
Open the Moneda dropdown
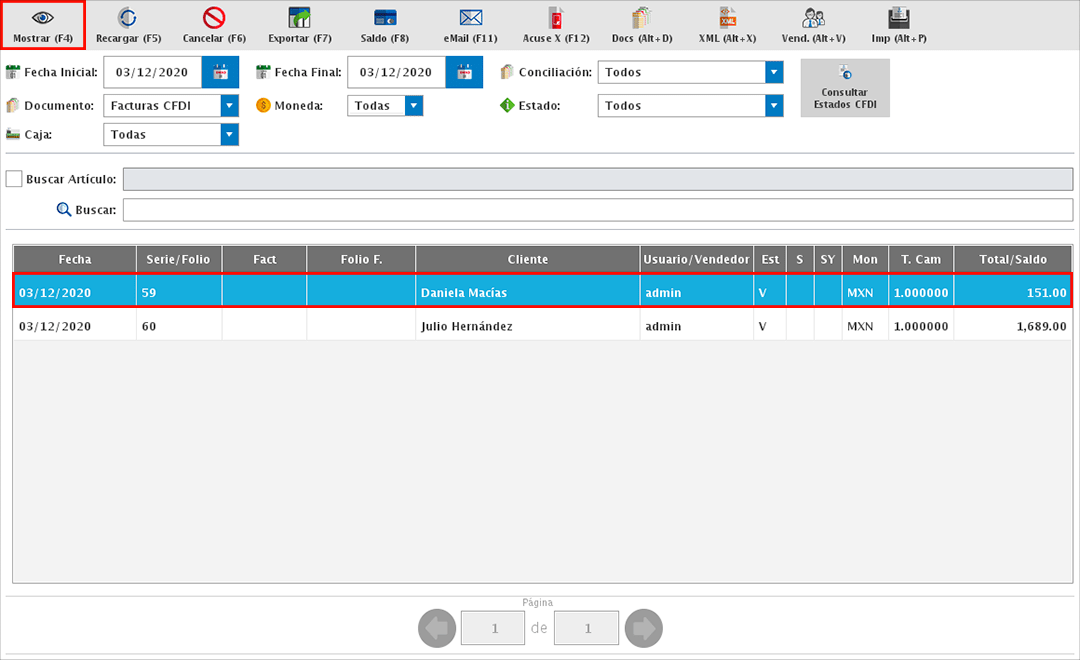(x=414, y=105)
